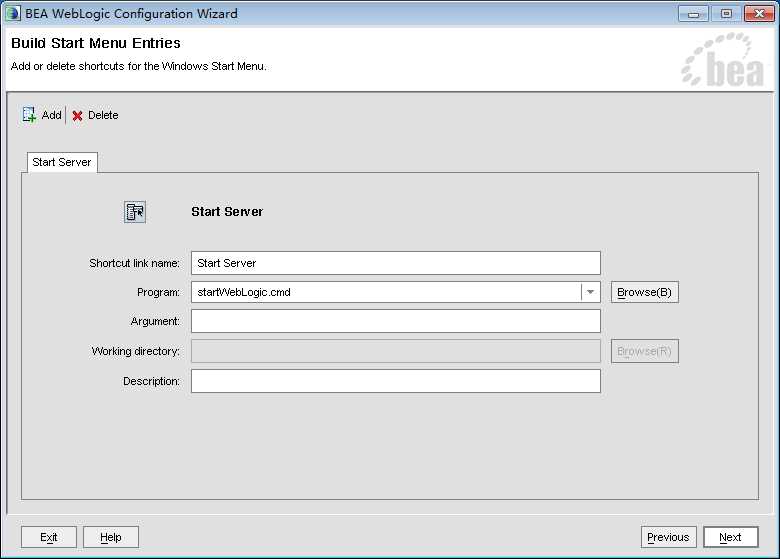Screen dimensions: 780x559
Task: Minimize the Configuration Wizard window
Action: click(x=693, y=14)
